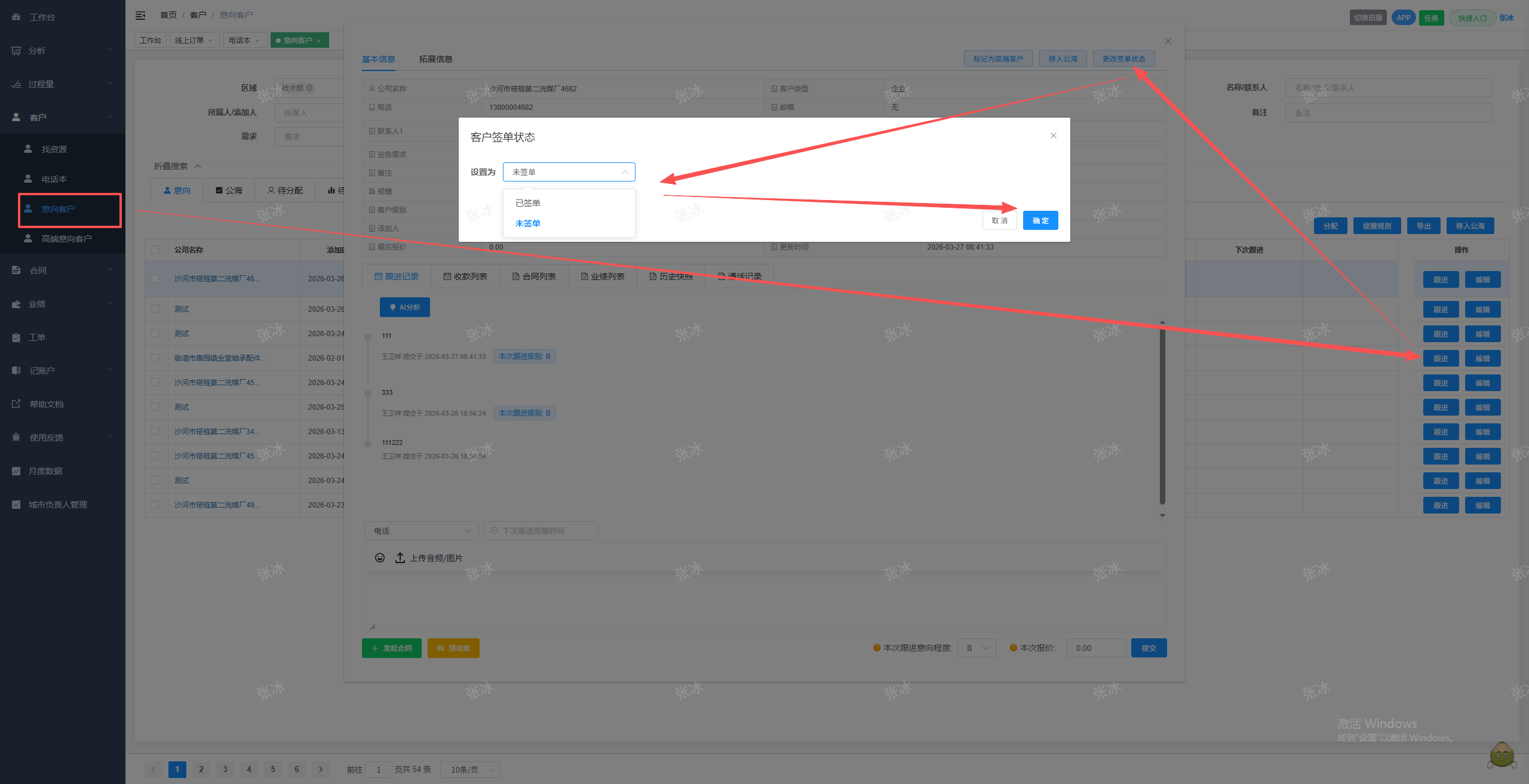The image size is (1529, 784).
Task: Tick the checkbox for 沙河市褡裢第二洗煤厂34 row
Action: (155, 431)
